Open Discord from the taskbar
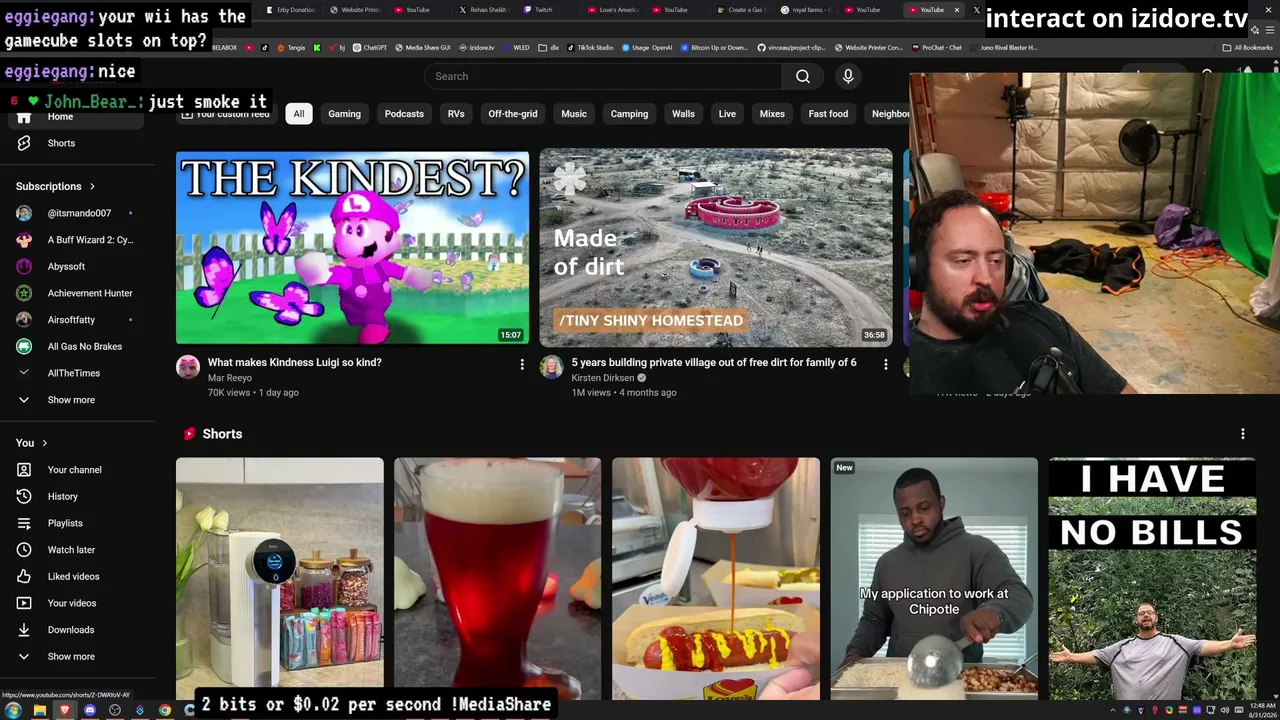This screenshot has height=720, width=1280. (x=90, y=710)
